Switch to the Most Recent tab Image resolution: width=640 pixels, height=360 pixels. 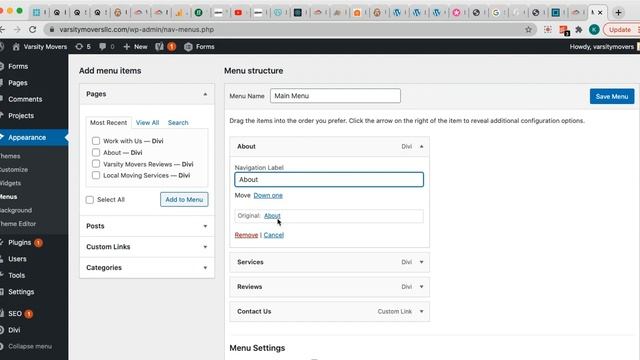click(108, 122)
